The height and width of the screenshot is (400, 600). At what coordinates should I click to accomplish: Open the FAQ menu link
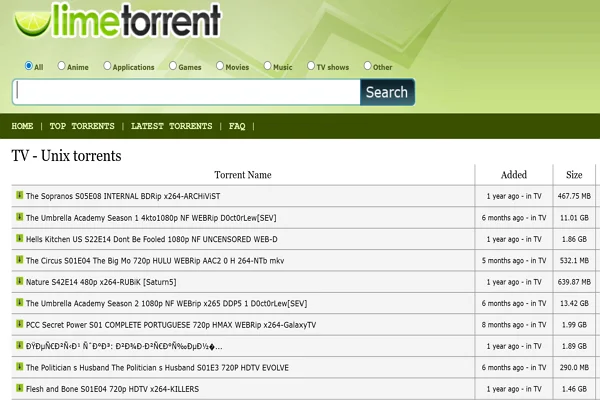(237, 127)
